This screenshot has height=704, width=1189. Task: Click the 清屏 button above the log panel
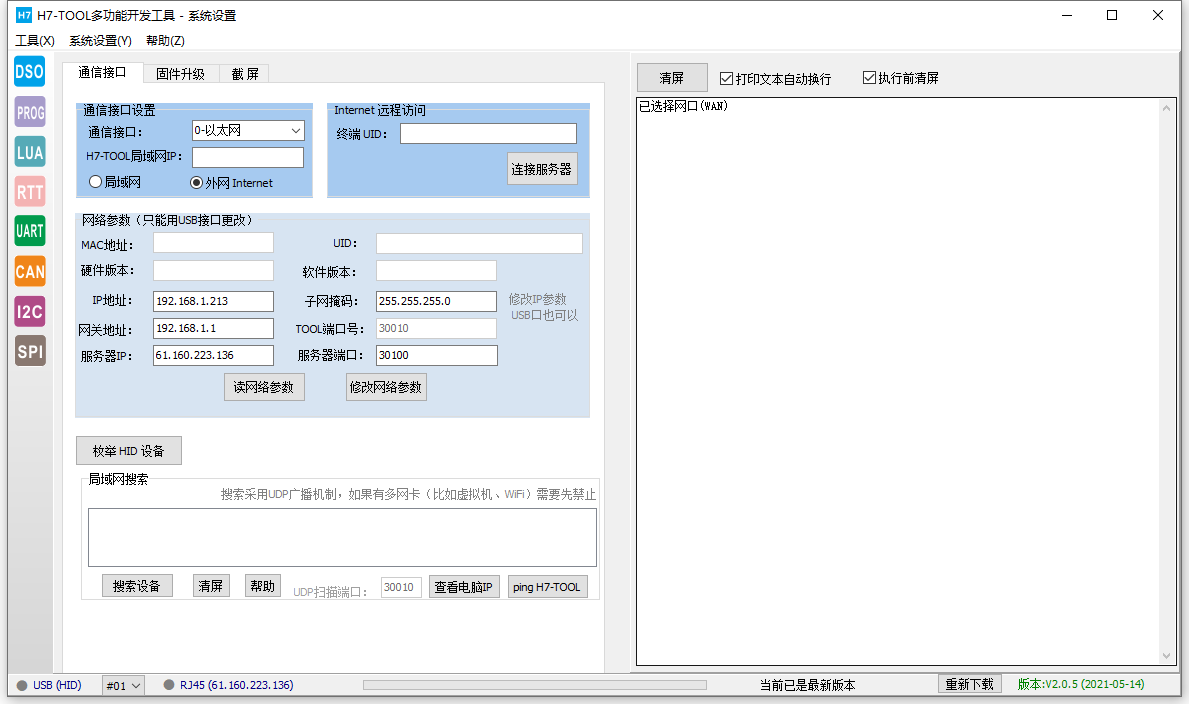click(x=672, y=77)
